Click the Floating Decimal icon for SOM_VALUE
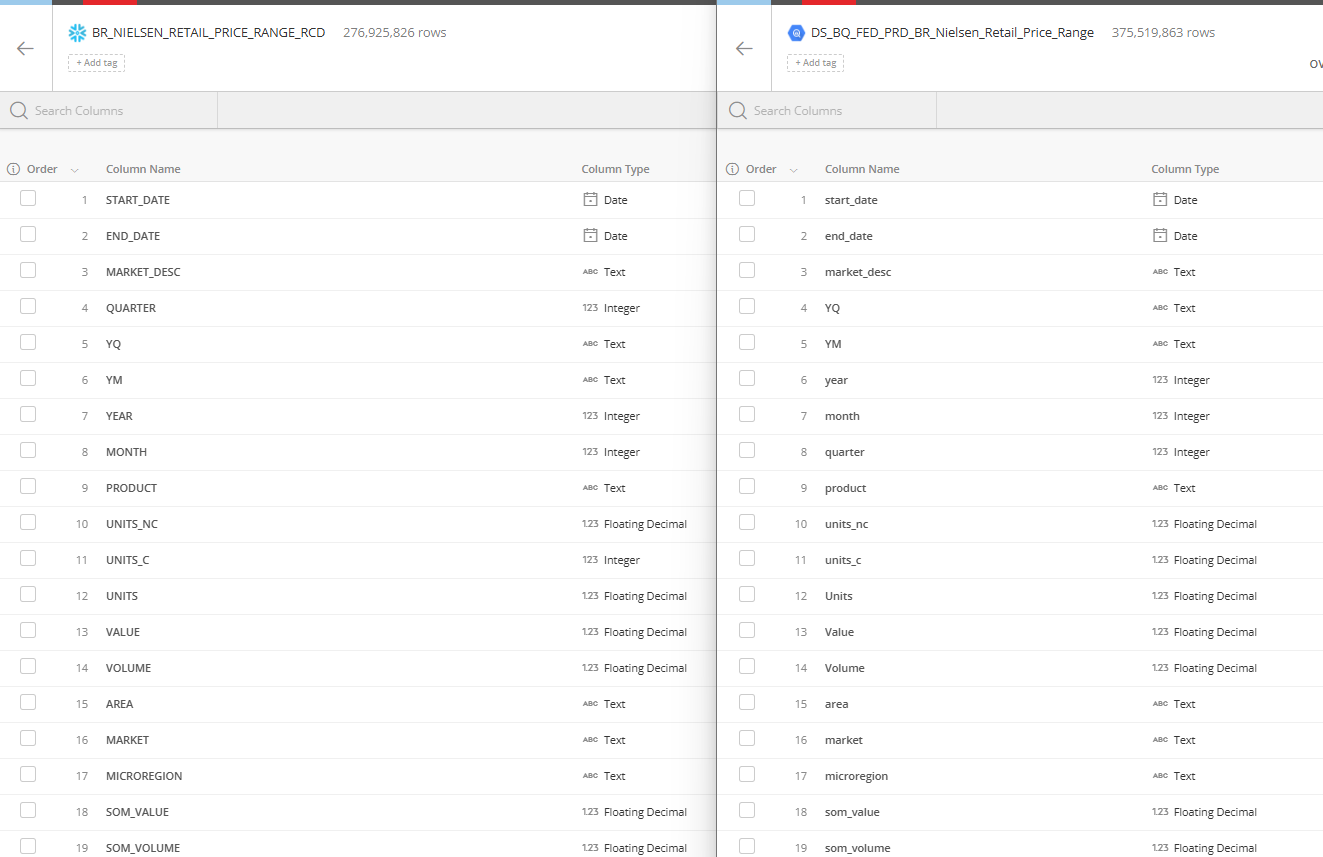 point(590,812)
